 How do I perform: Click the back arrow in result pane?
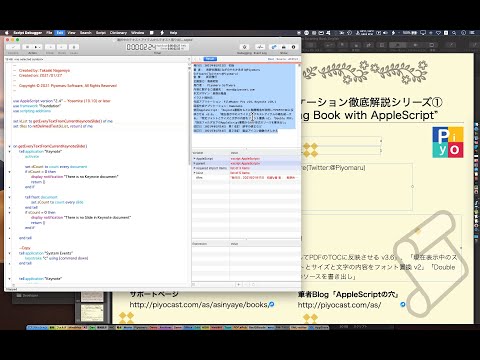click(195, 59)
